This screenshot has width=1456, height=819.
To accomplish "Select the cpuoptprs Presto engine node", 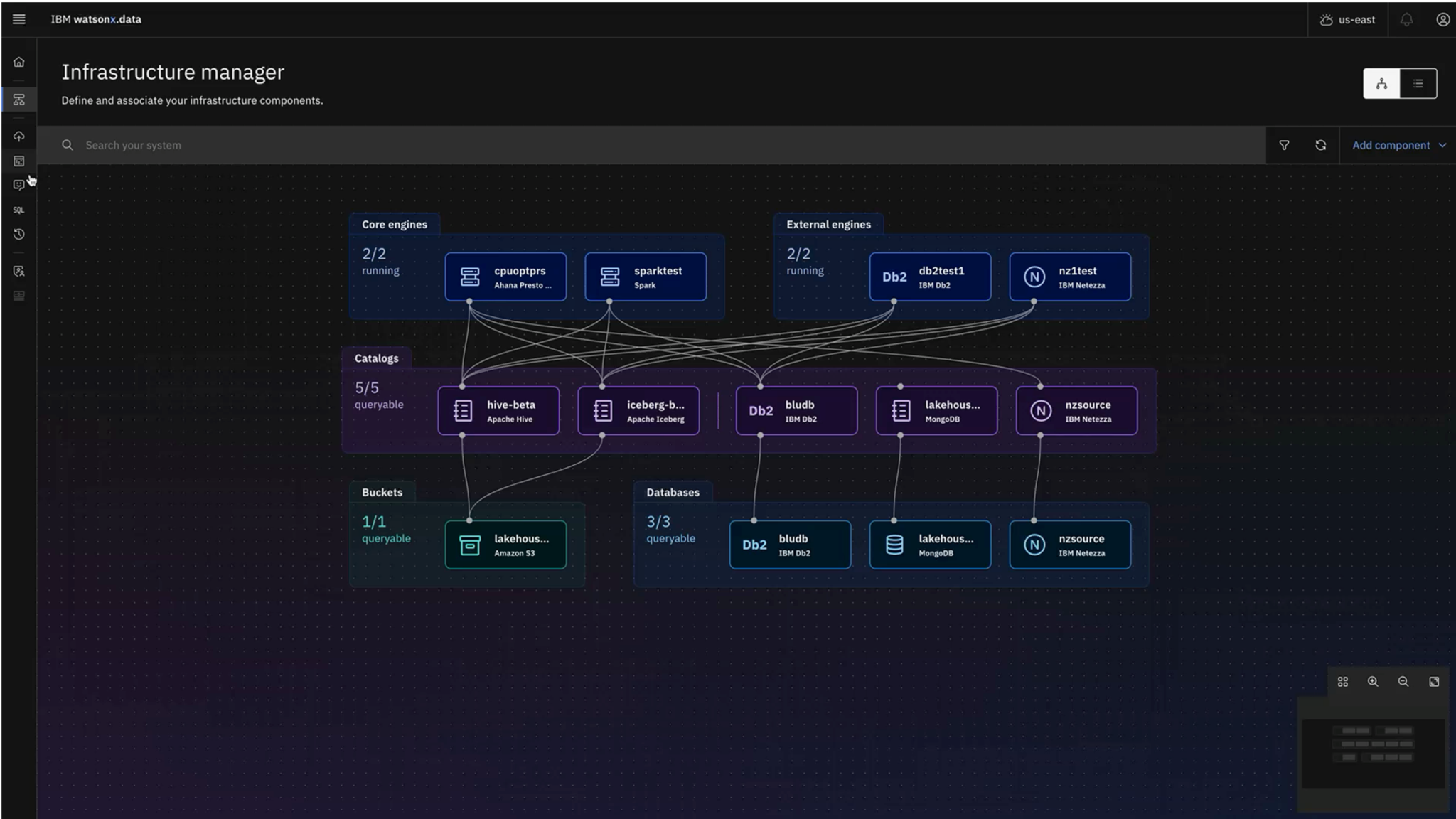I will tap(505, 277).
